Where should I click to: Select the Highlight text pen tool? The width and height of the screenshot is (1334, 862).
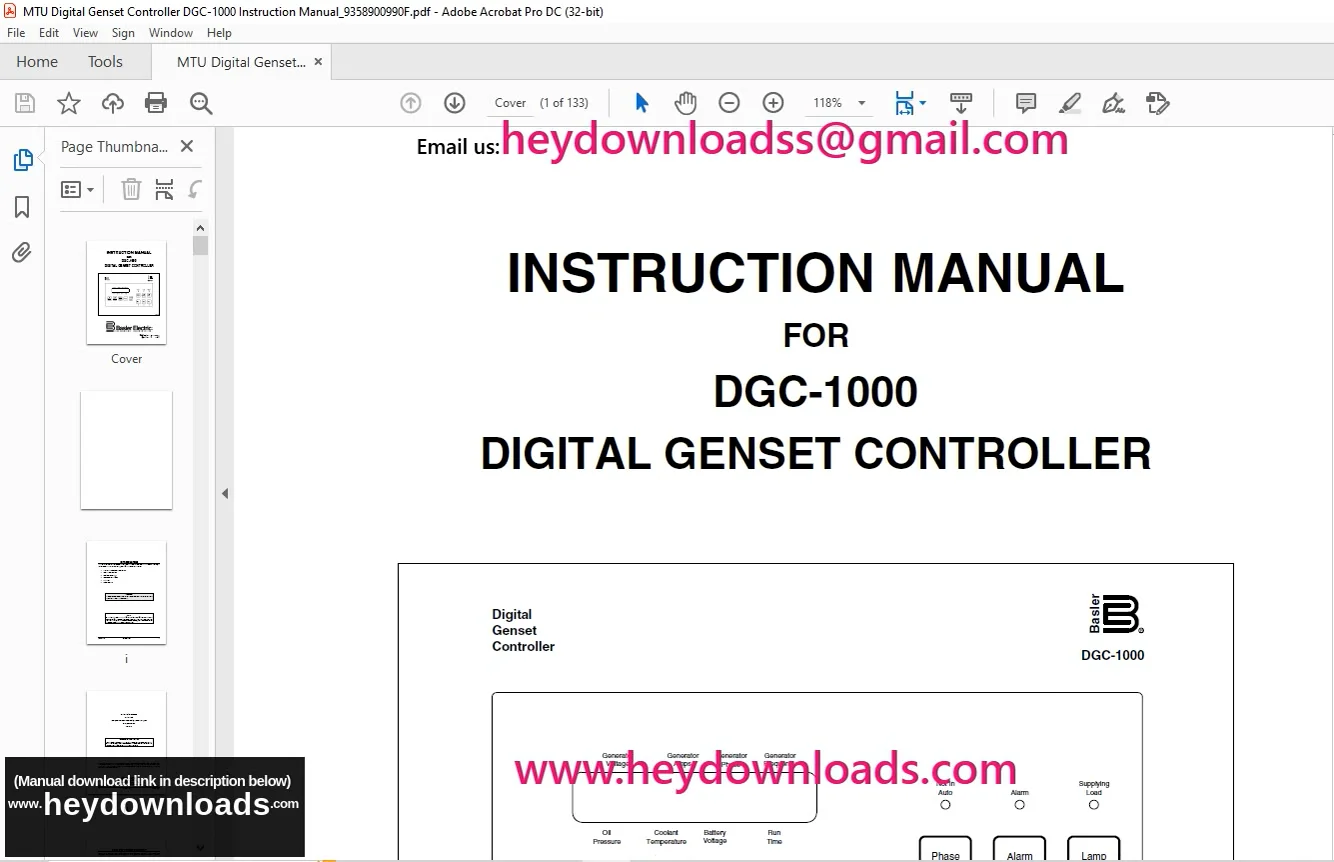(1070, 103)
